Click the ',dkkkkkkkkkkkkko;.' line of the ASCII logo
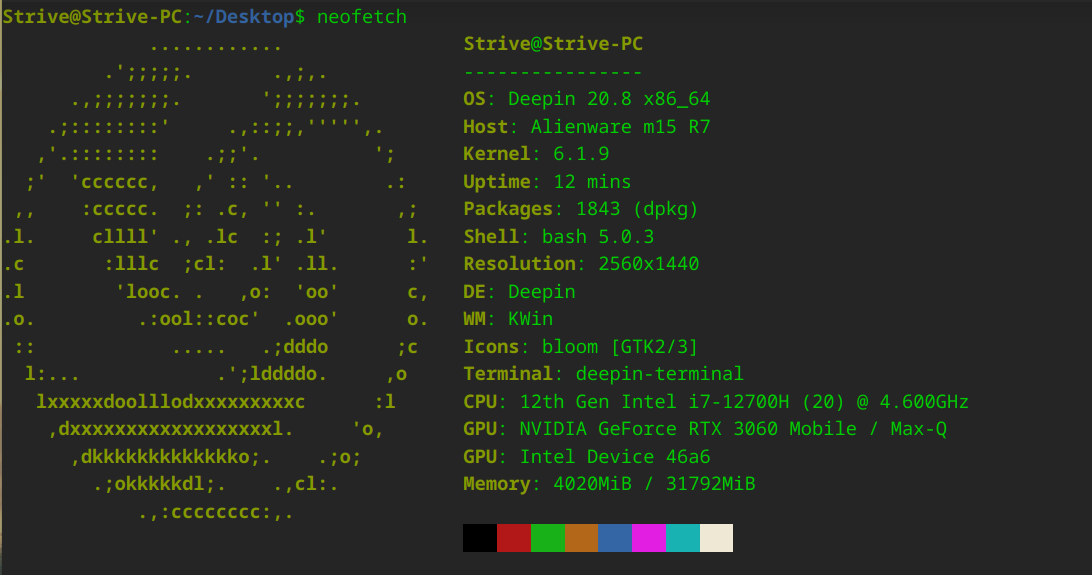 click(171, 457)
